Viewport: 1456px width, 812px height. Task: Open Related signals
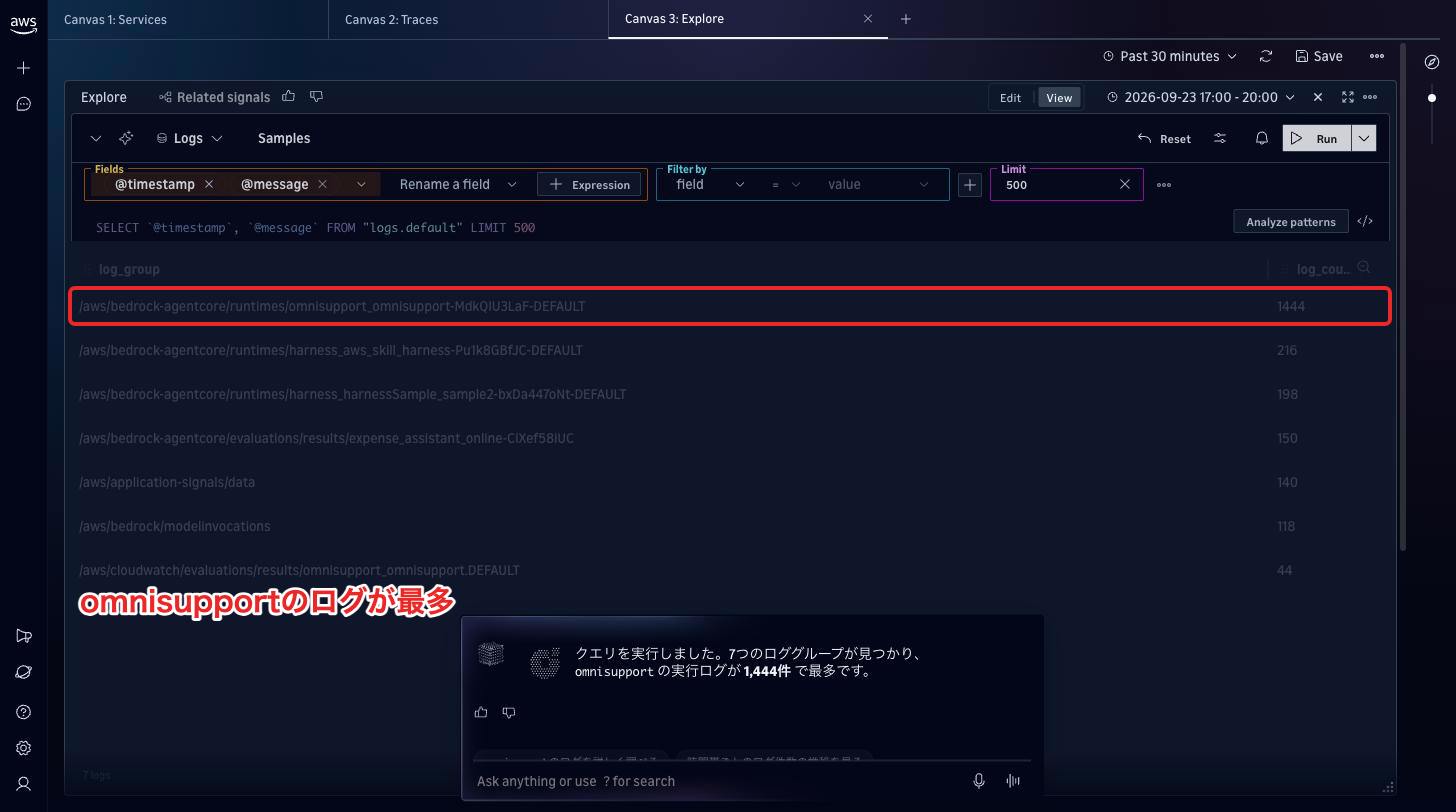[214, 97]
